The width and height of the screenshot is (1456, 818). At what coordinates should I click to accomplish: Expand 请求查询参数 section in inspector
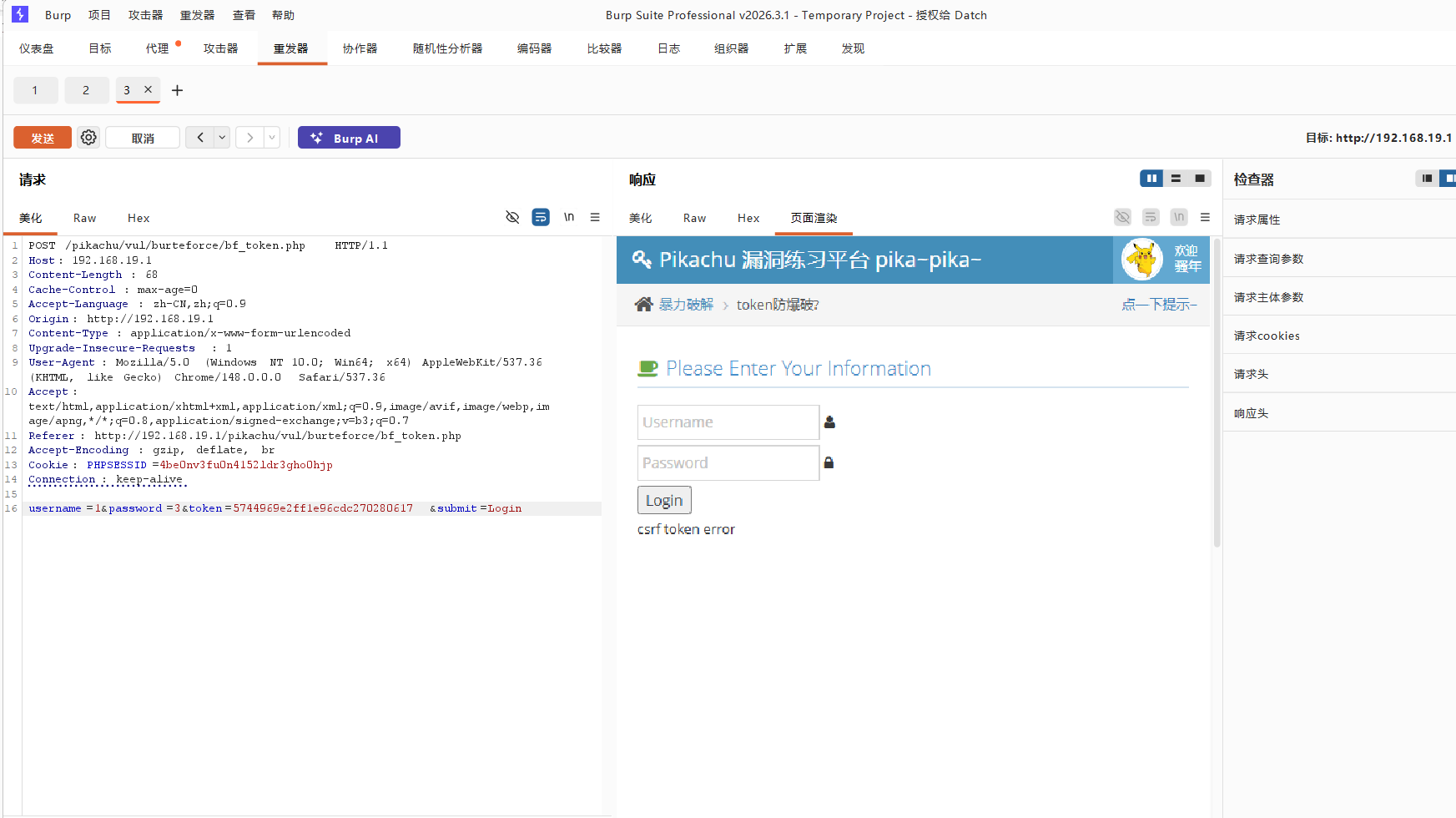click(1339, 259)
